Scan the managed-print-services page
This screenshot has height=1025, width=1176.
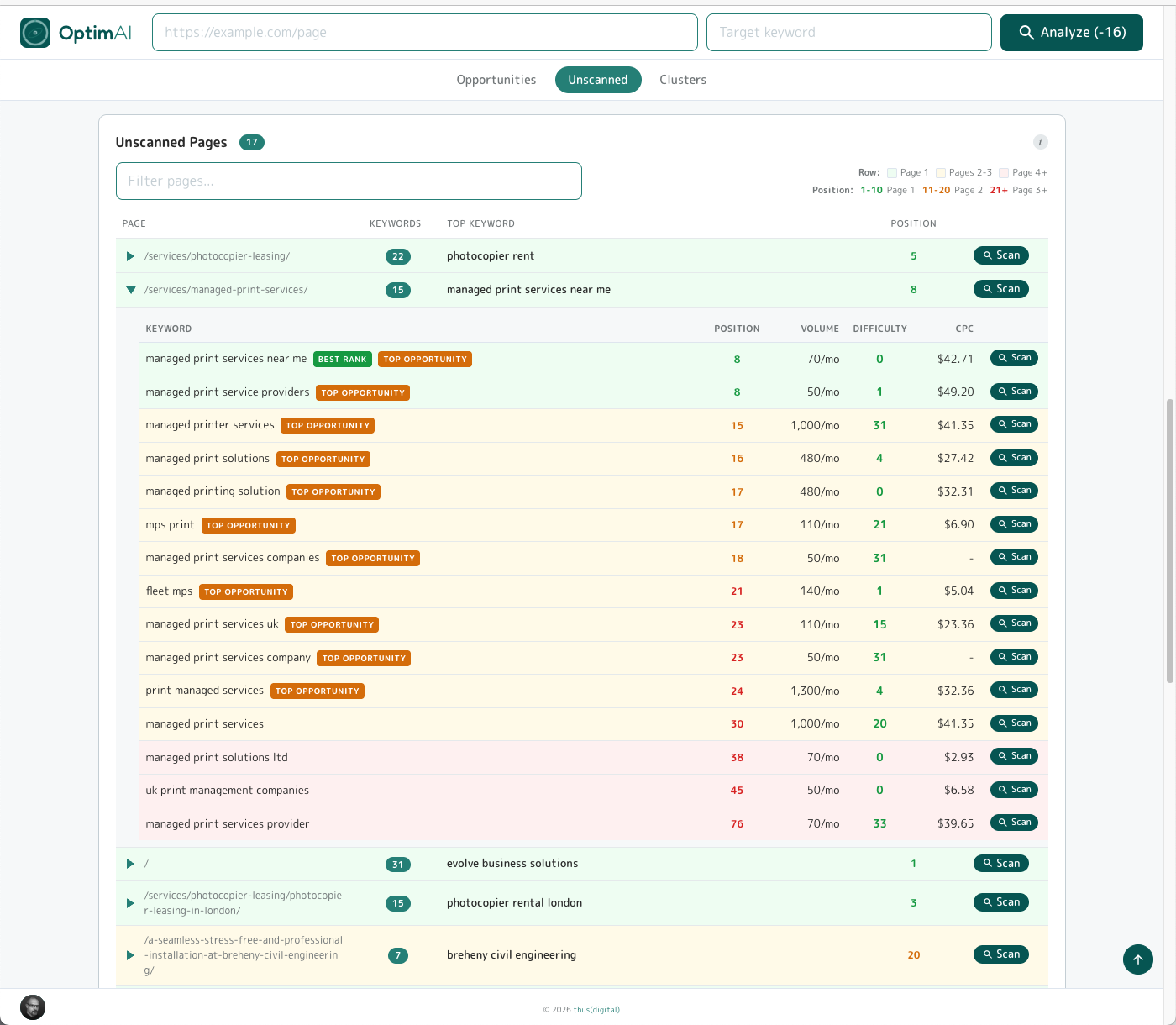point(1001,289)
